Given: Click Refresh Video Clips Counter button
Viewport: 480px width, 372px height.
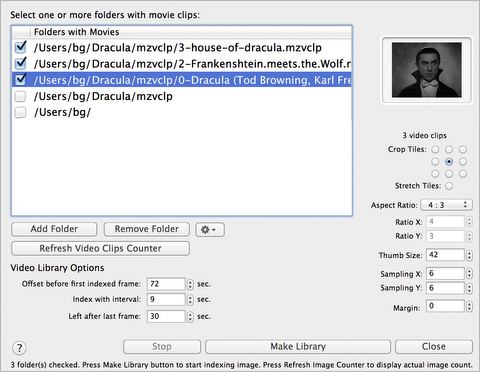Looking at the screenshot, I should (101, 249).
